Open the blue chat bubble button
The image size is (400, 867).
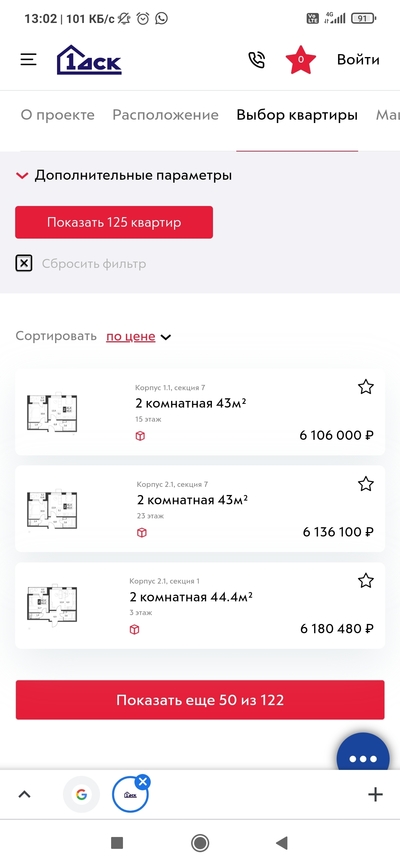(x=363, y=756)
